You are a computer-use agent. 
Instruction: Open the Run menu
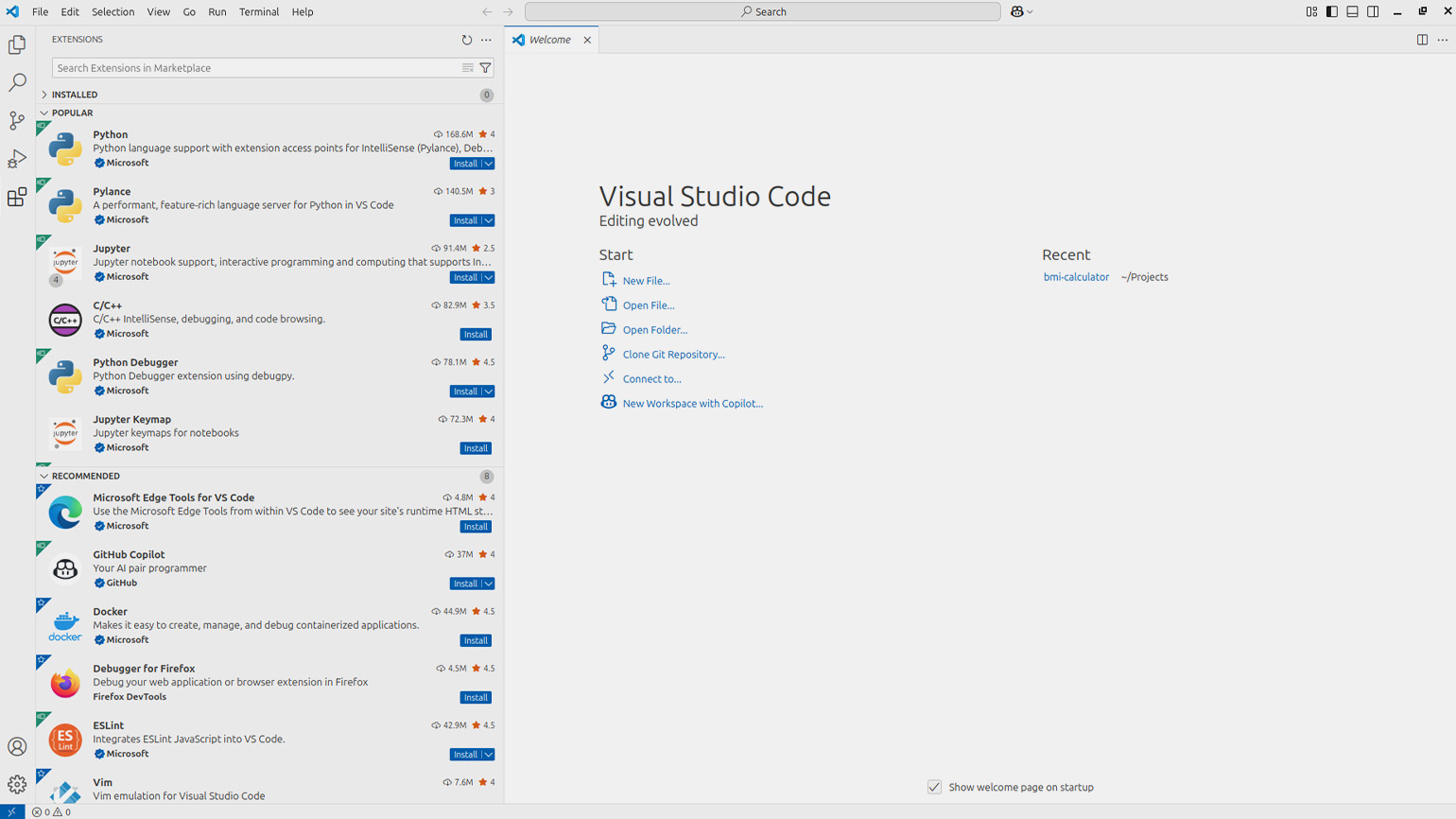coord(217,12)
